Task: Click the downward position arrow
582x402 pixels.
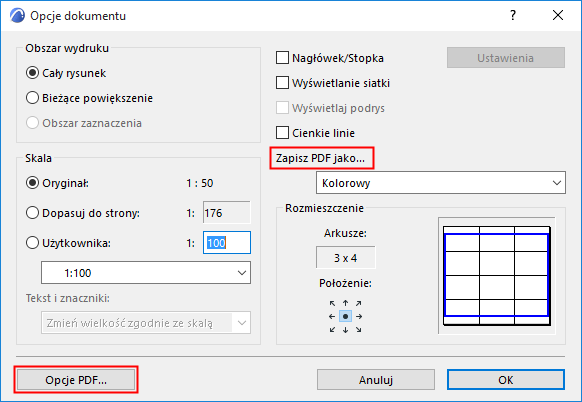Action: [346, 330]
